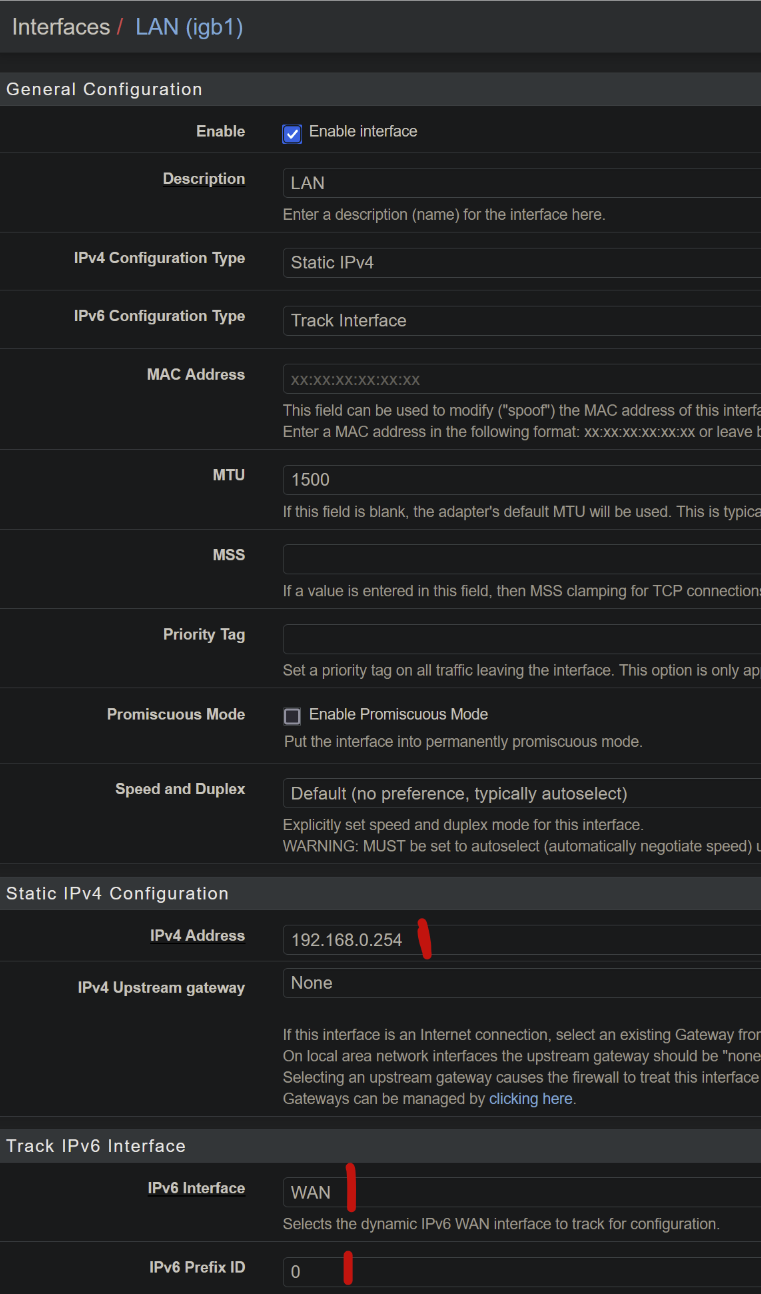Expand the Speed and Duplex dropdown

522,794
